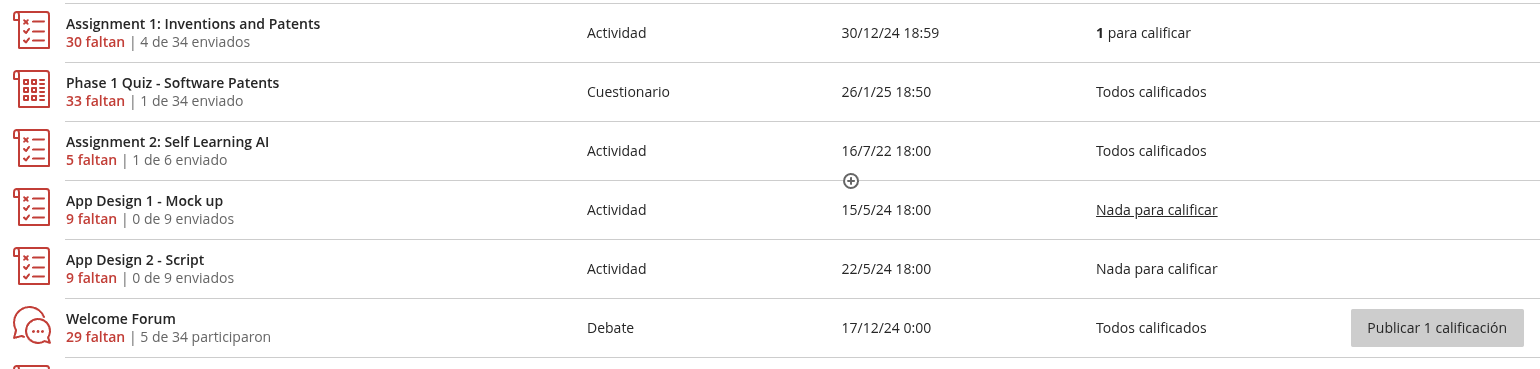Click the Assignment 1 checklist icon
Screen dimensions: 1540x369
coord(32,30)
